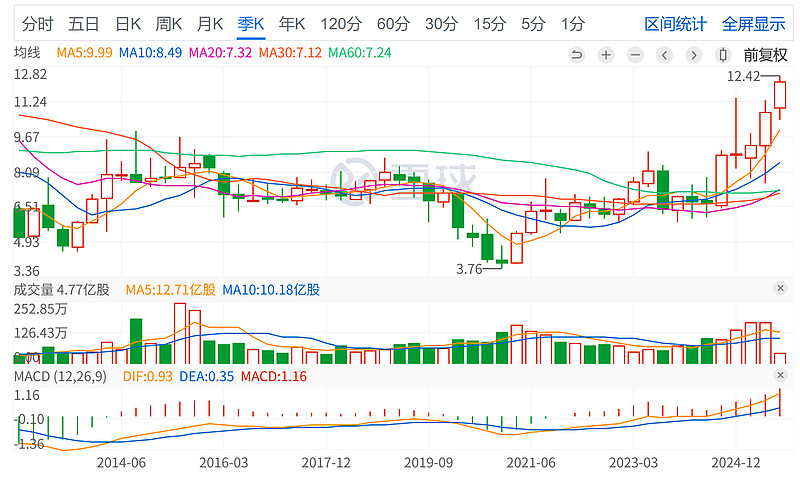Click the volume MA10:10.18亿股 label

tap(271, 290)
